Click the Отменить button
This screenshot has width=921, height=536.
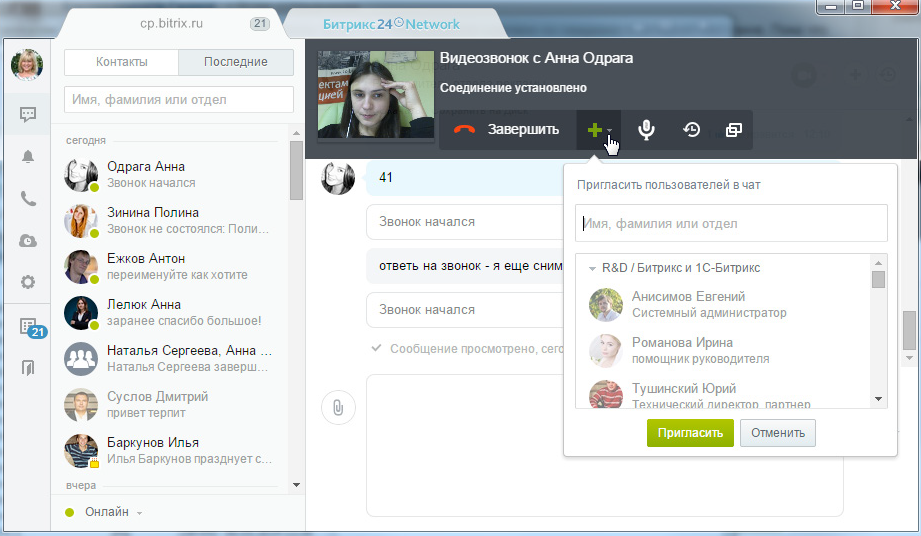coord(778,432)
